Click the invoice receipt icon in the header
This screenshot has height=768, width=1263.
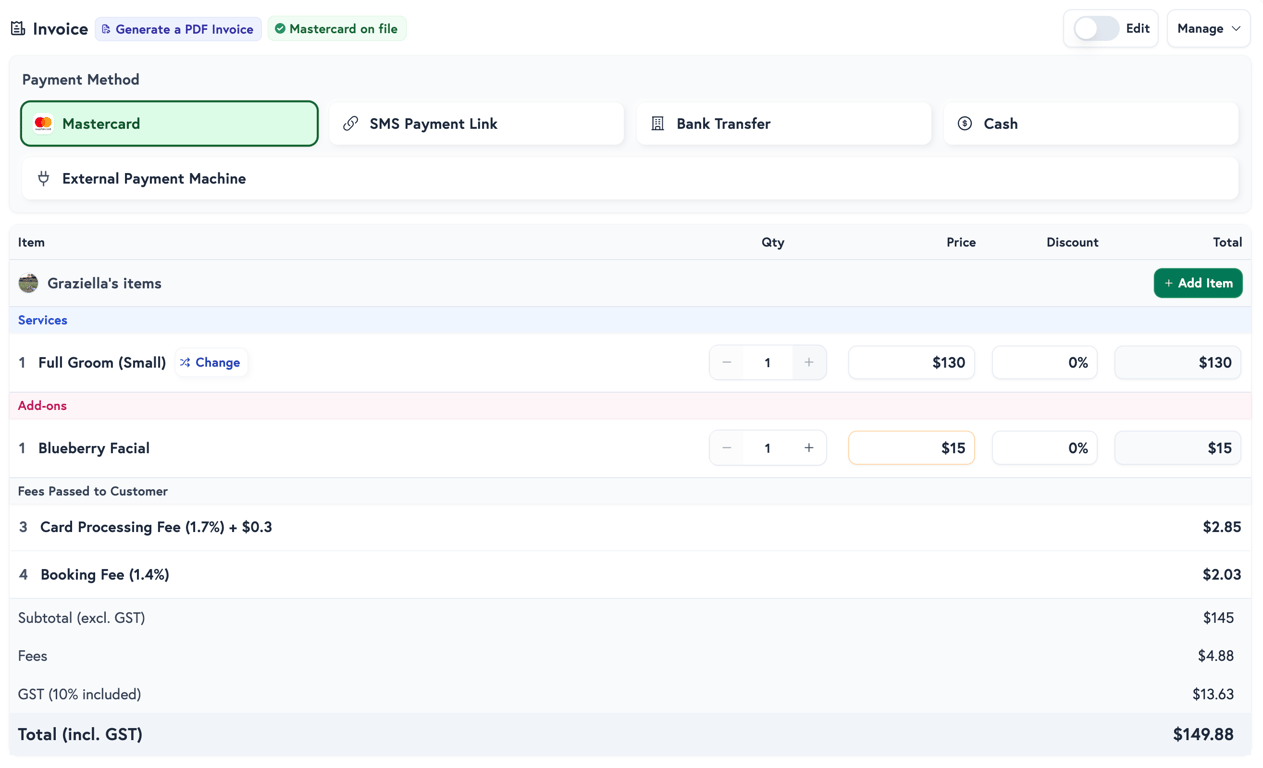[17, 28]
